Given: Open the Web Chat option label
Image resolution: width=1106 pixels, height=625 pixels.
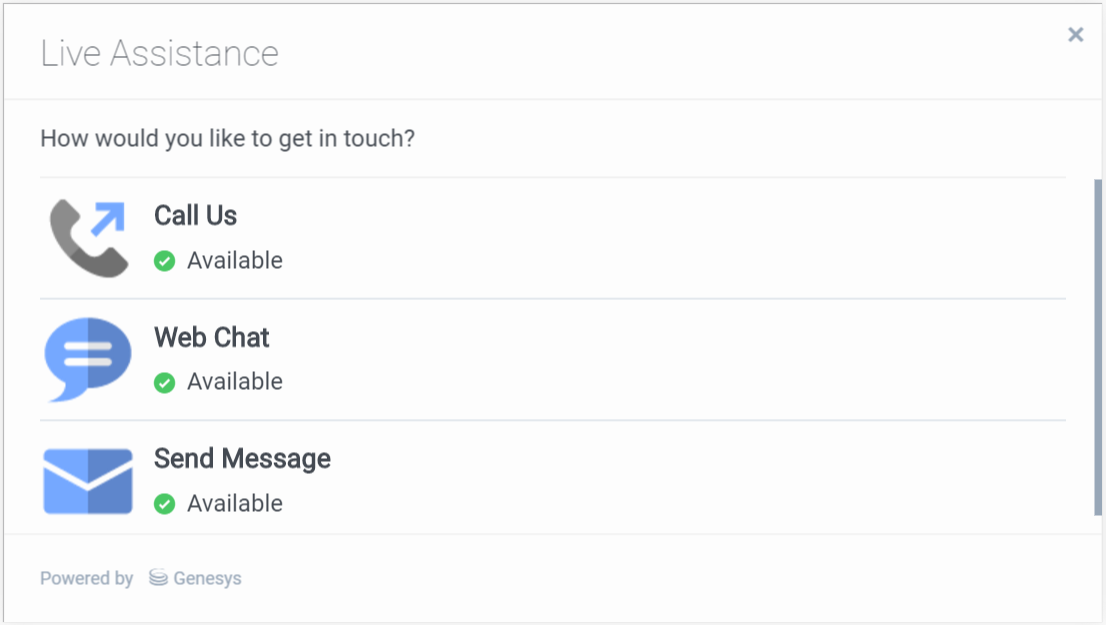Looking at the screenshot, I should 212,338.
